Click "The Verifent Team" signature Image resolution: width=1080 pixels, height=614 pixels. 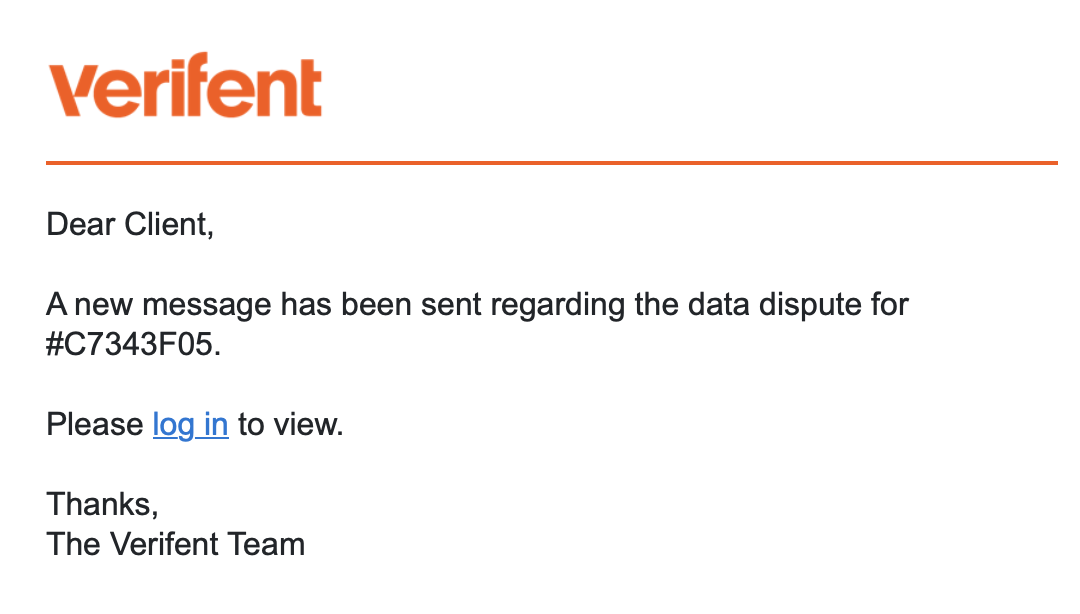175,545
